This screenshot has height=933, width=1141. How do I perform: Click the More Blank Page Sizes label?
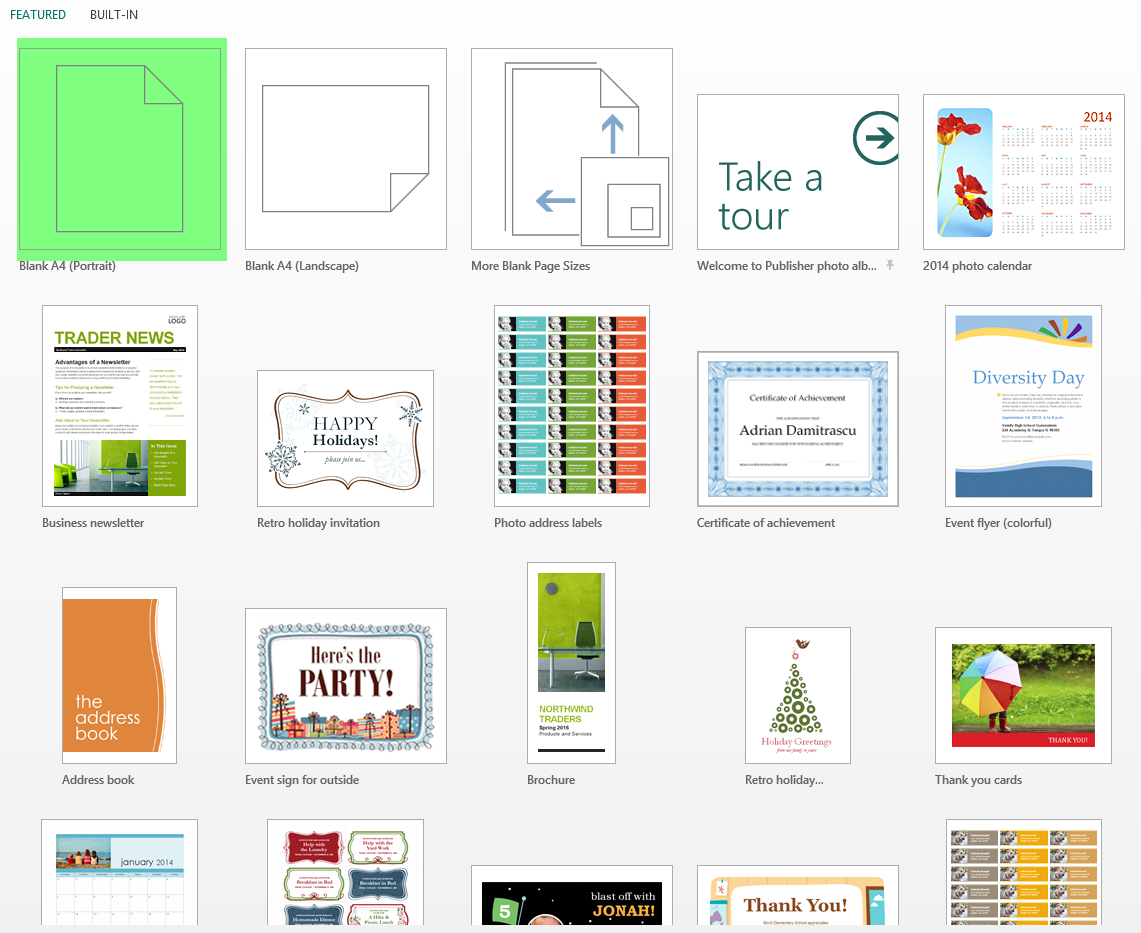tap(530, 266)
